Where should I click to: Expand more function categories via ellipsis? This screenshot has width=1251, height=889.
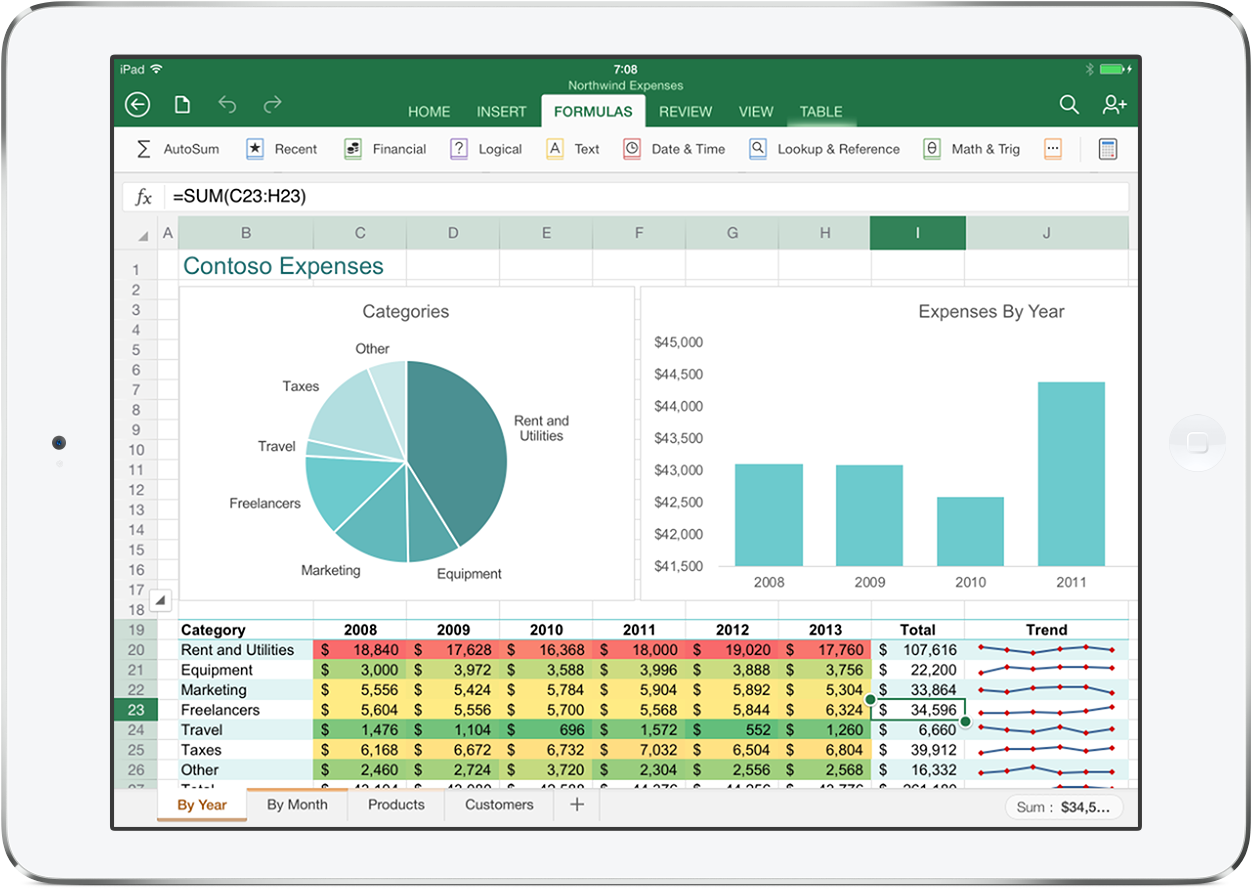tap(1053, 148)
